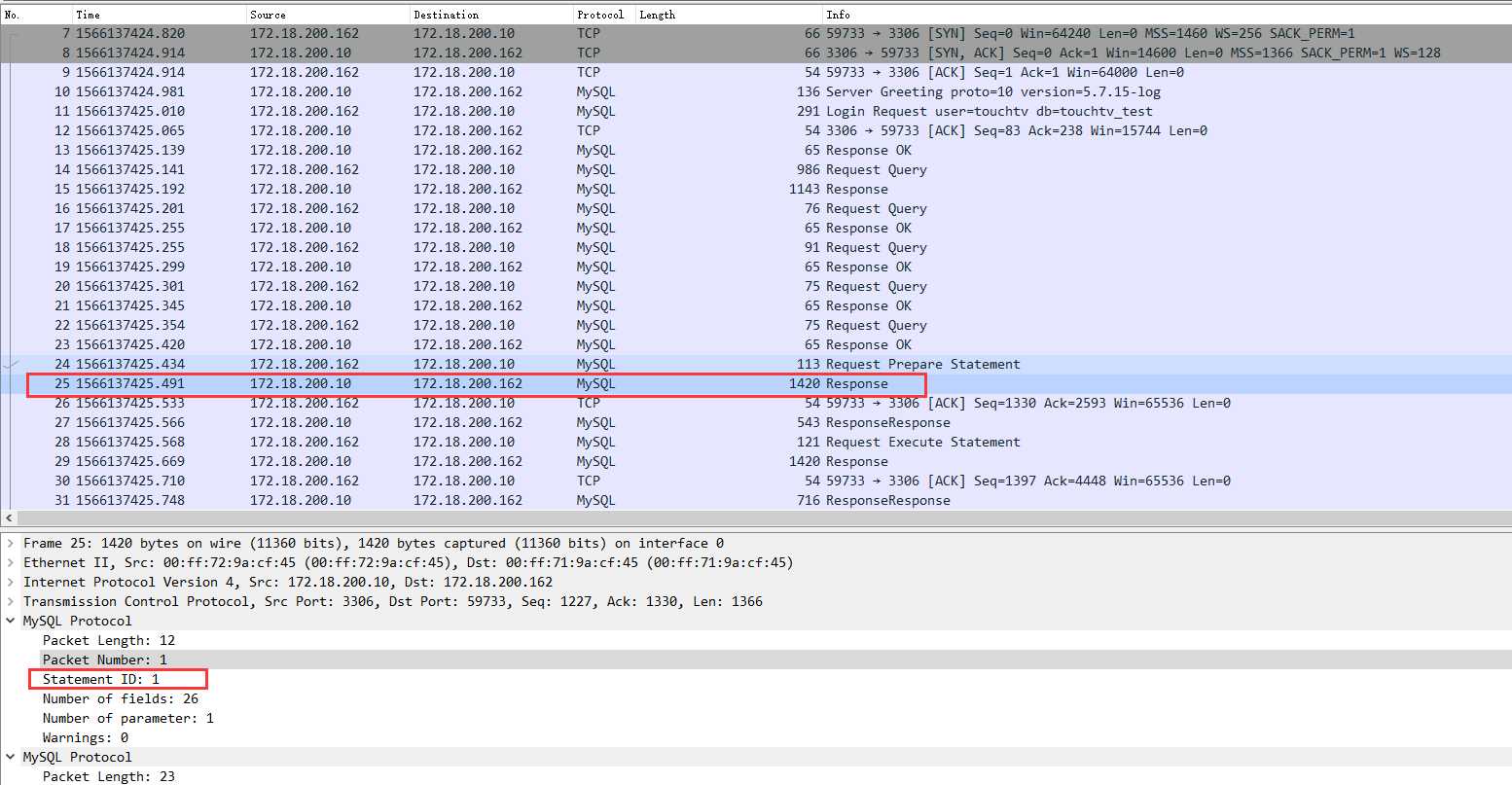The image size is (1512, 785).
Task: Expand the Frame 25 details row
Action: point(11,543)
